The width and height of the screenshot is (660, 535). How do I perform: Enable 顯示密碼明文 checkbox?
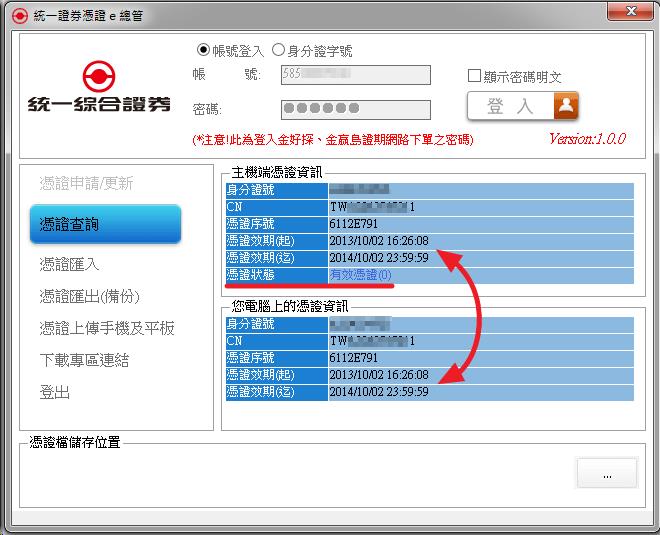click(x=474, y=76)
